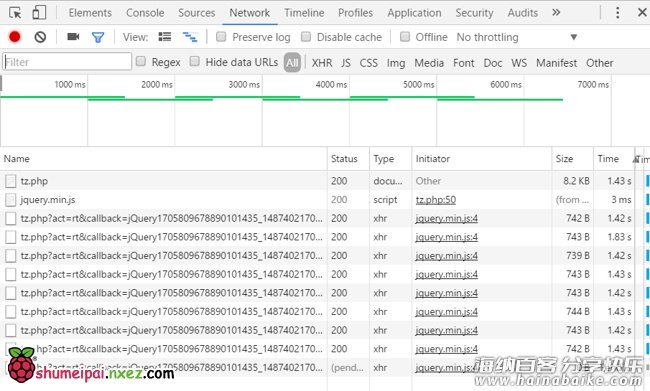
Task: Open the Console tab
Action: 145,13
